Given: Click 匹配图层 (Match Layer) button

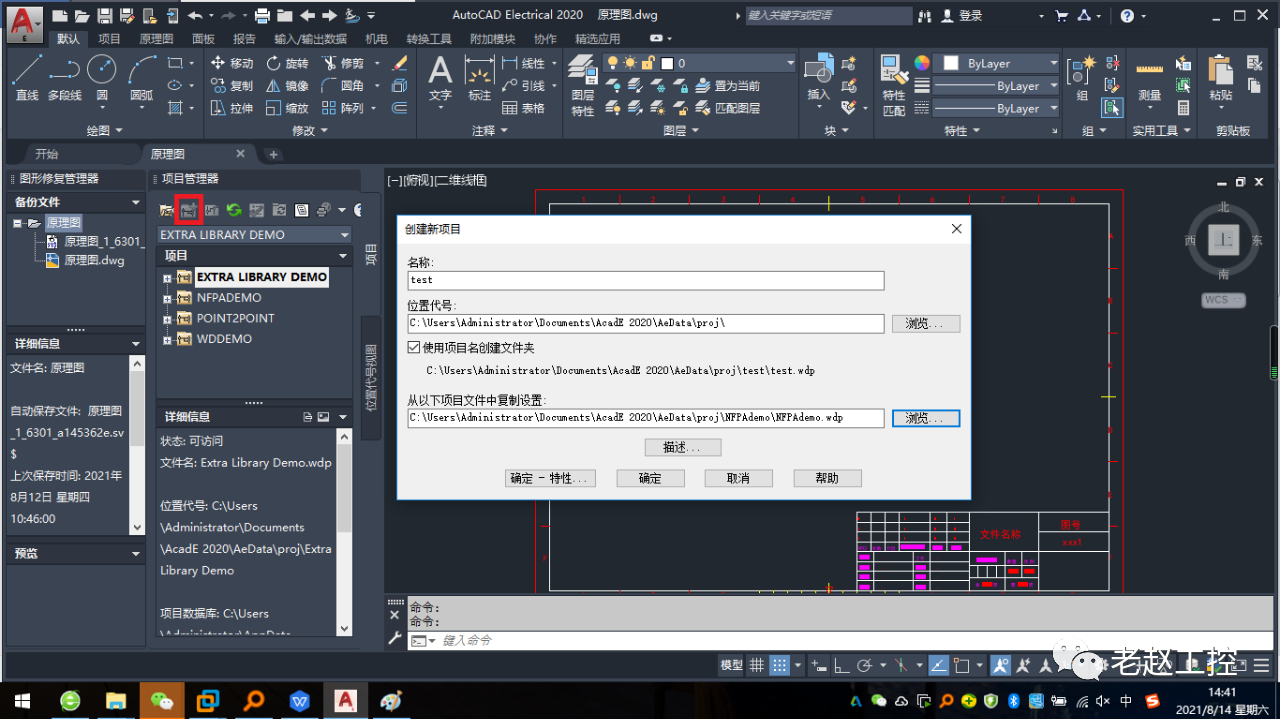Looking at the screenshot, I should 727,108.
